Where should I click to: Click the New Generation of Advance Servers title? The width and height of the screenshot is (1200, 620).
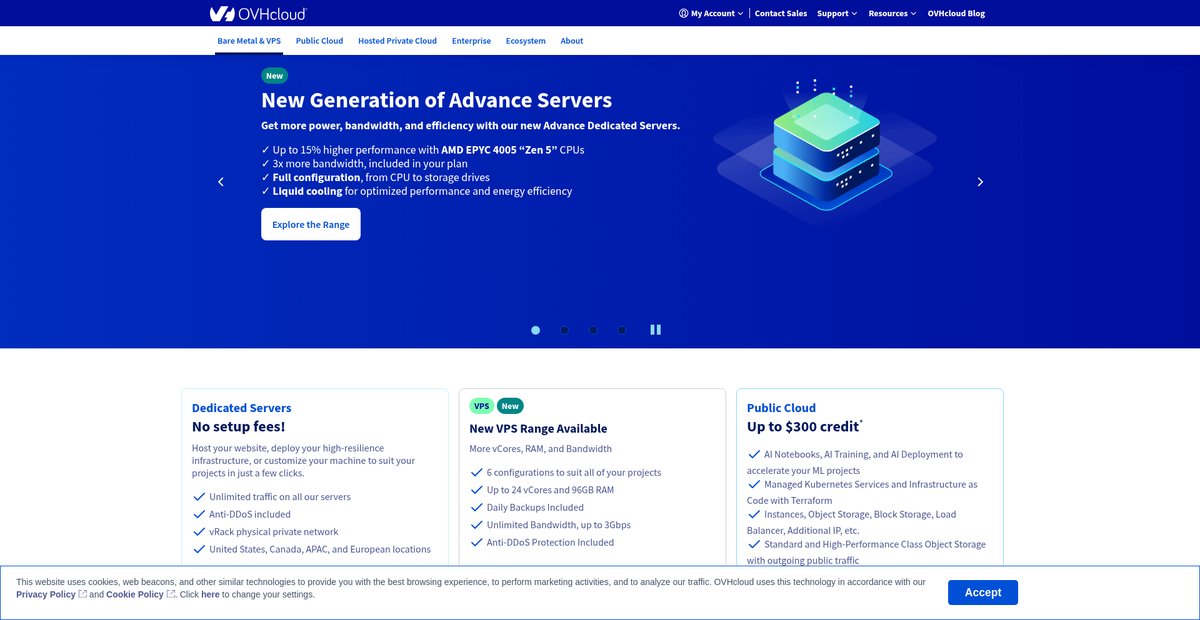click(x=437, y=100)
